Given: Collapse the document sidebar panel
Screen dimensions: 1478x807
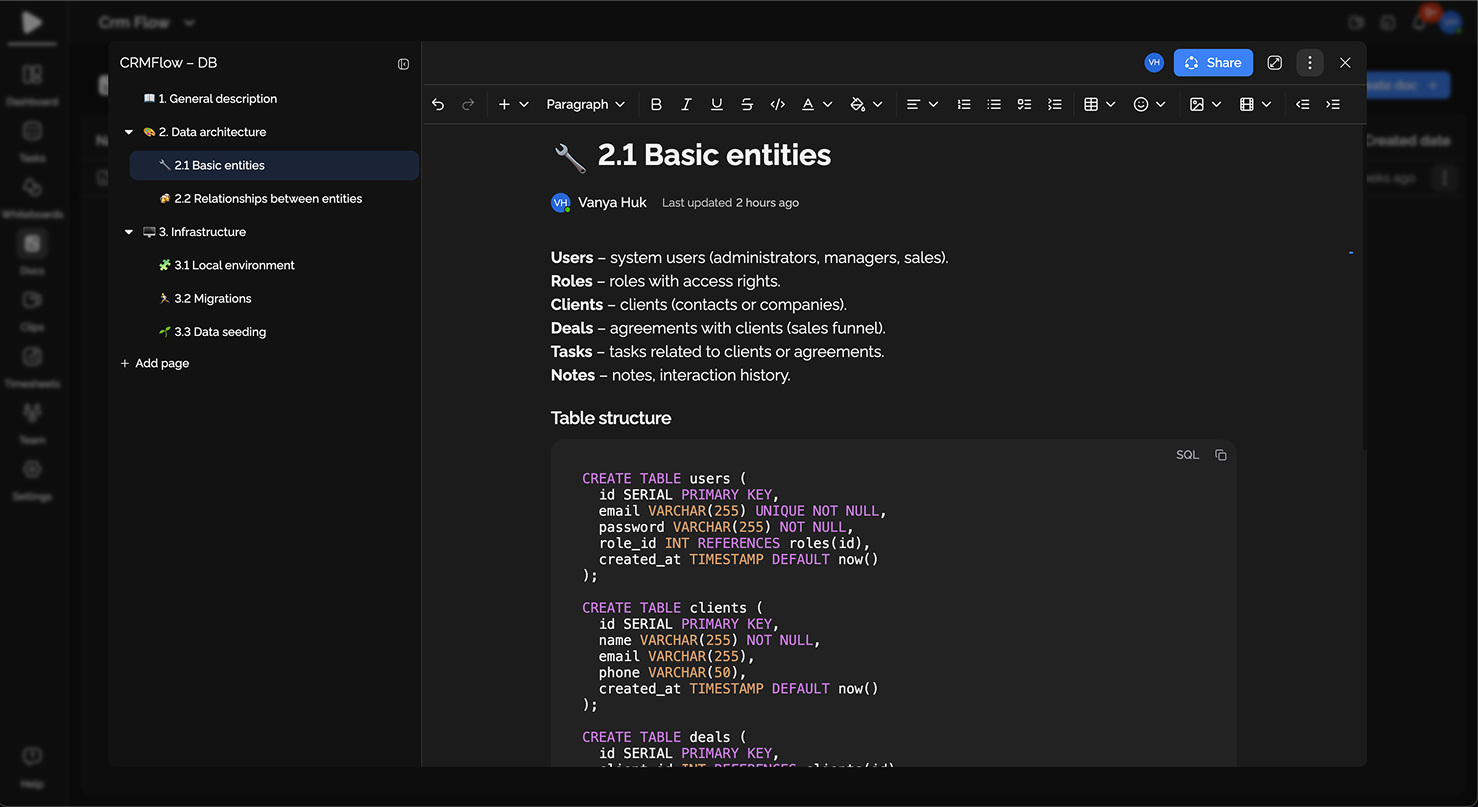Looking at the screenshot, I should pos(403,64).
